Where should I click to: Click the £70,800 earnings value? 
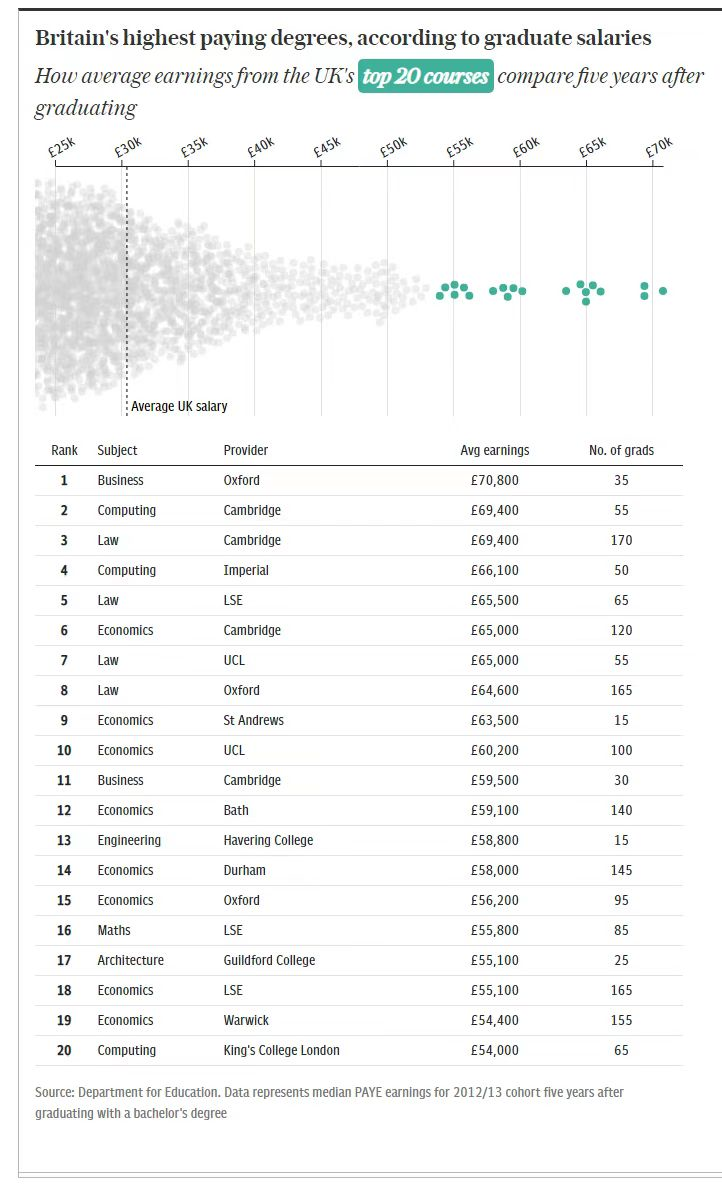click(x=494, y=480)
